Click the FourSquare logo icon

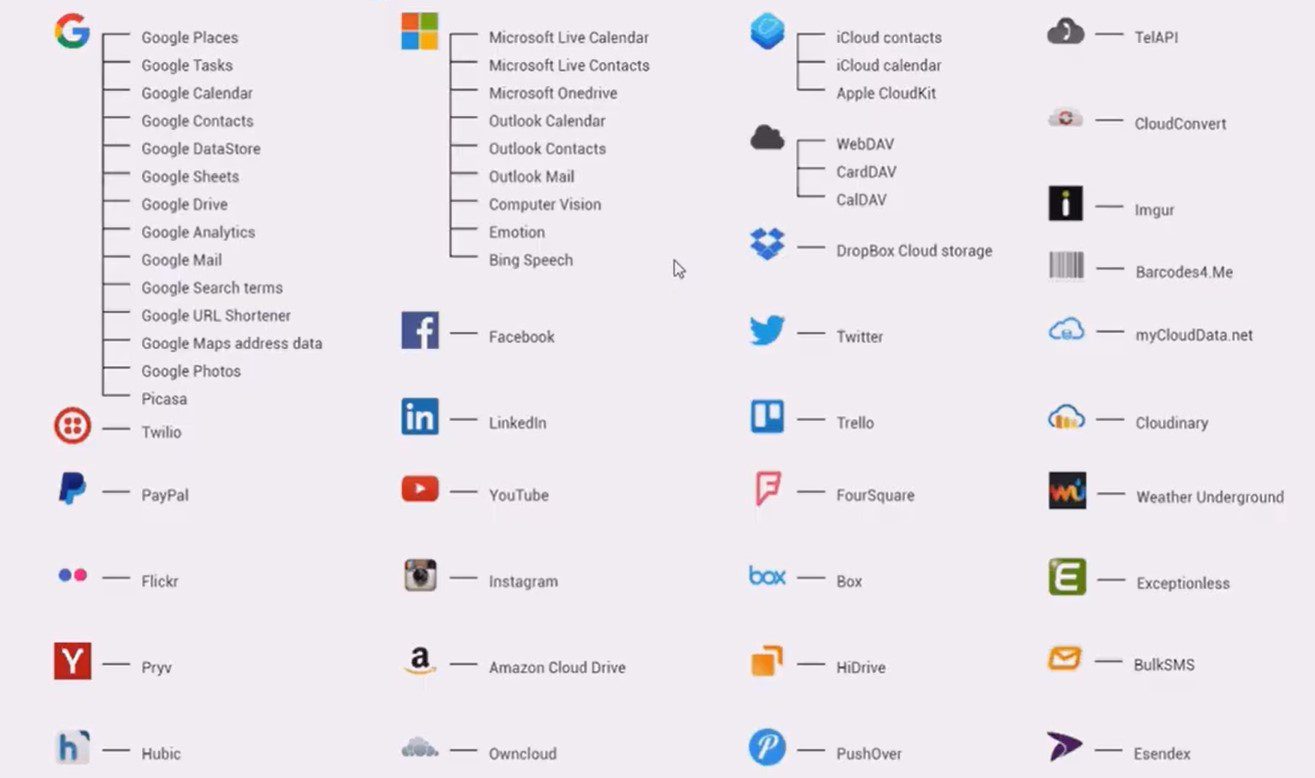[x=767, y=489]
